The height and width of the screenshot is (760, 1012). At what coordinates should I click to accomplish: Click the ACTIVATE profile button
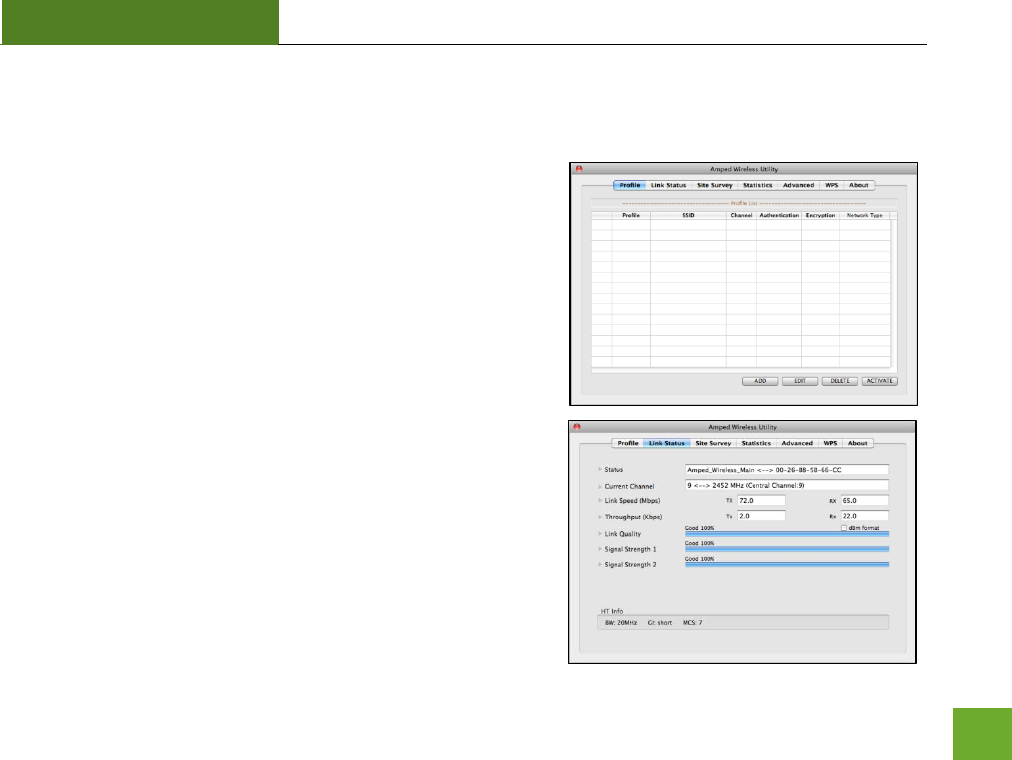(x=880, y=381)
